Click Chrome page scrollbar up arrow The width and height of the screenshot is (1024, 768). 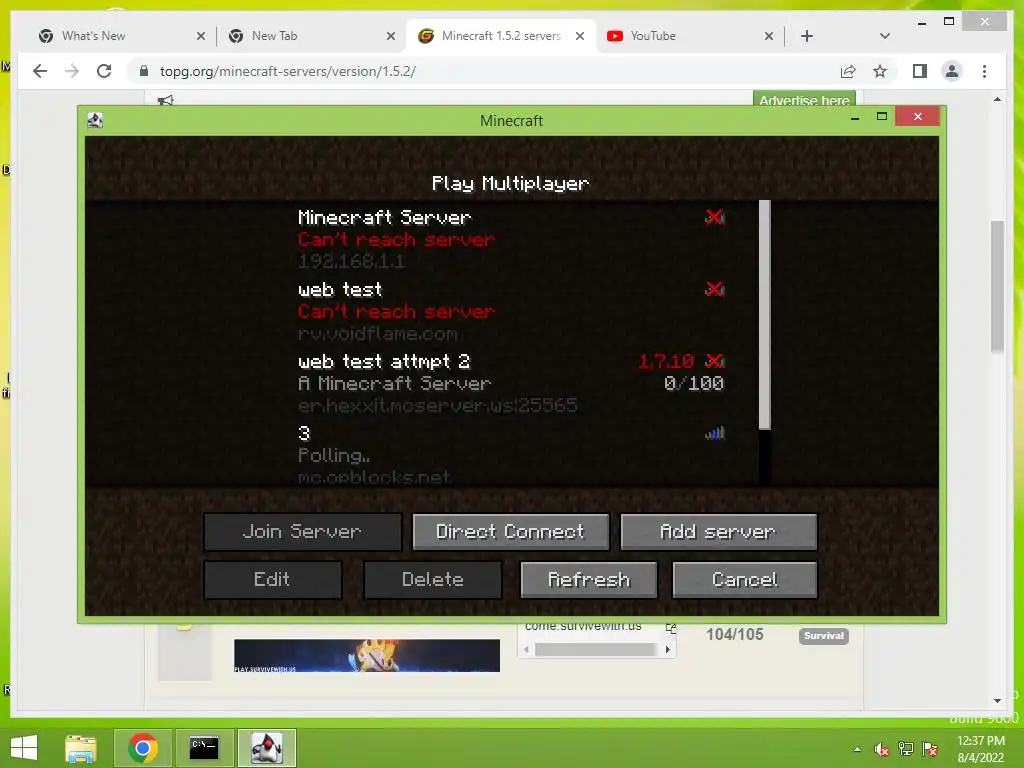point(997,99)
